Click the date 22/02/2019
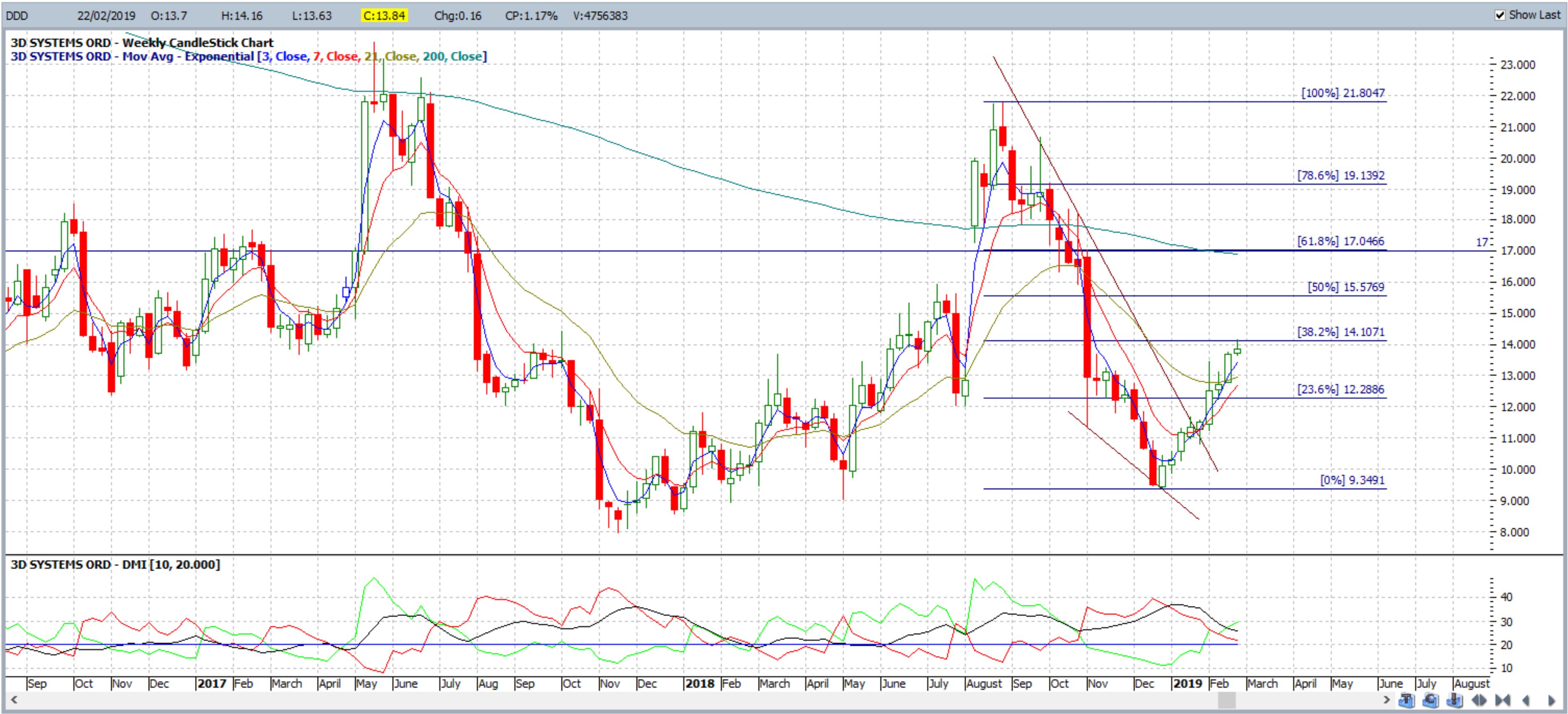This screenshot has width=1568, height=714. point(106,16)
